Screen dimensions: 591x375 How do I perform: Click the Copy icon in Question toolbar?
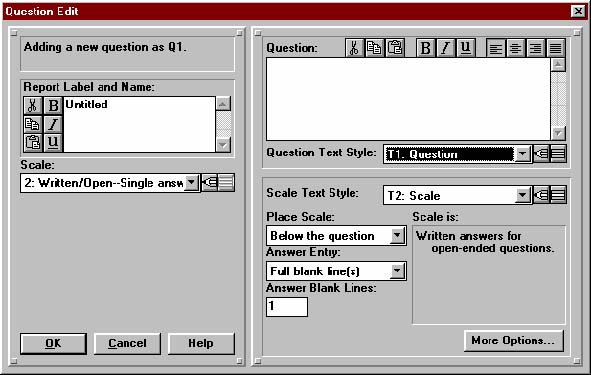pyautogui.click(x=374, y=48)
